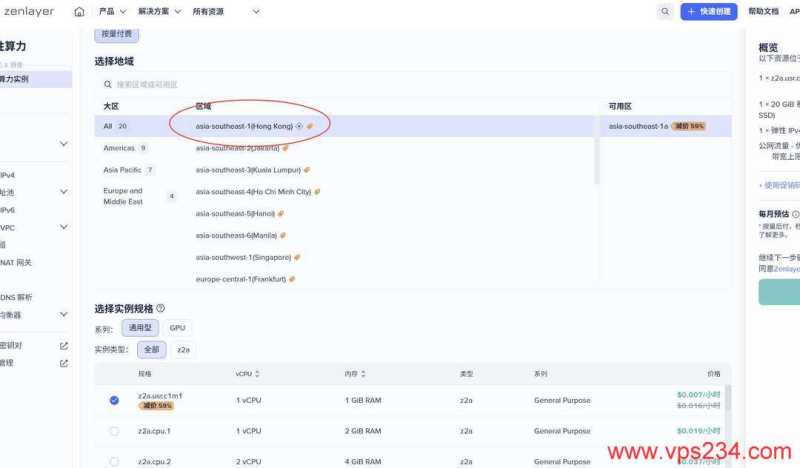
Task: Open the external link icon below 密钥对
Action: coord(64,363)
